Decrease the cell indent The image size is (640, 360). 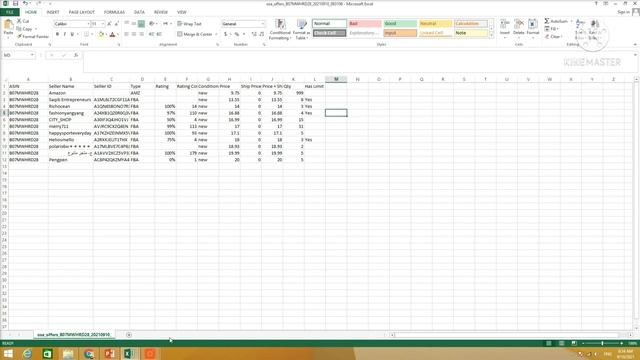point(152,34)
